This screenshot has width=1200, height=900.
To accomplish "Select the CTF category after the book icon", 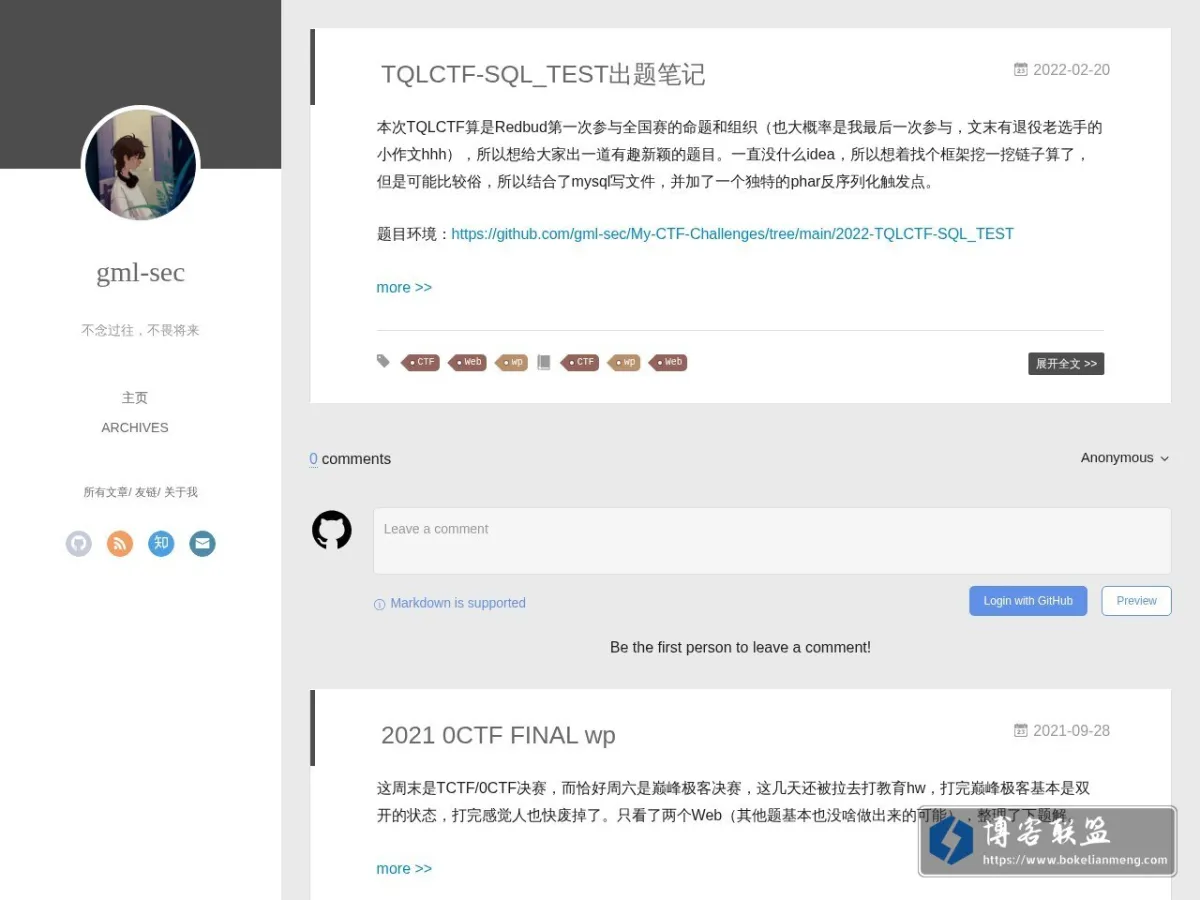I will pos(580,362).
